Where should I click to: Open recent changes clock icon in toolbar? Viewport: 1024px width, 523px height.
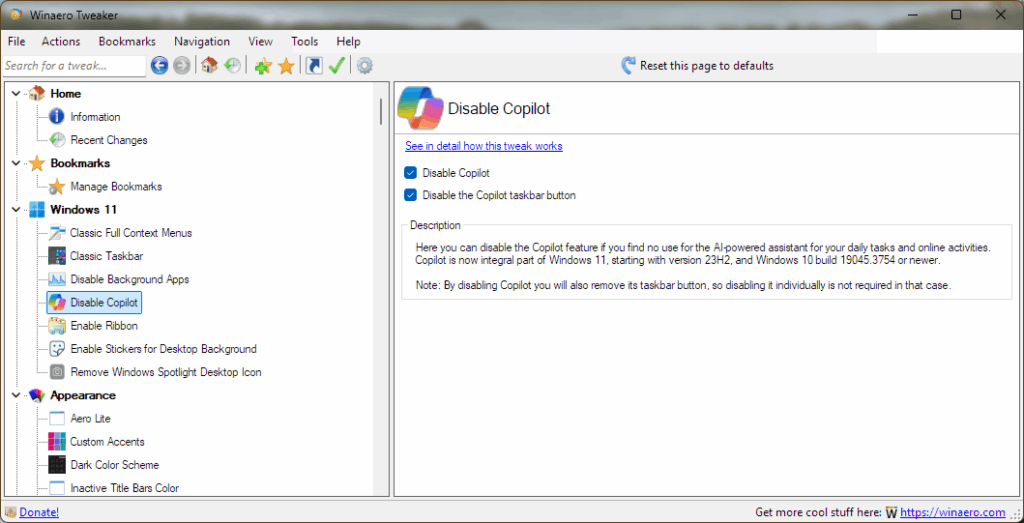[x=232, y=65]
